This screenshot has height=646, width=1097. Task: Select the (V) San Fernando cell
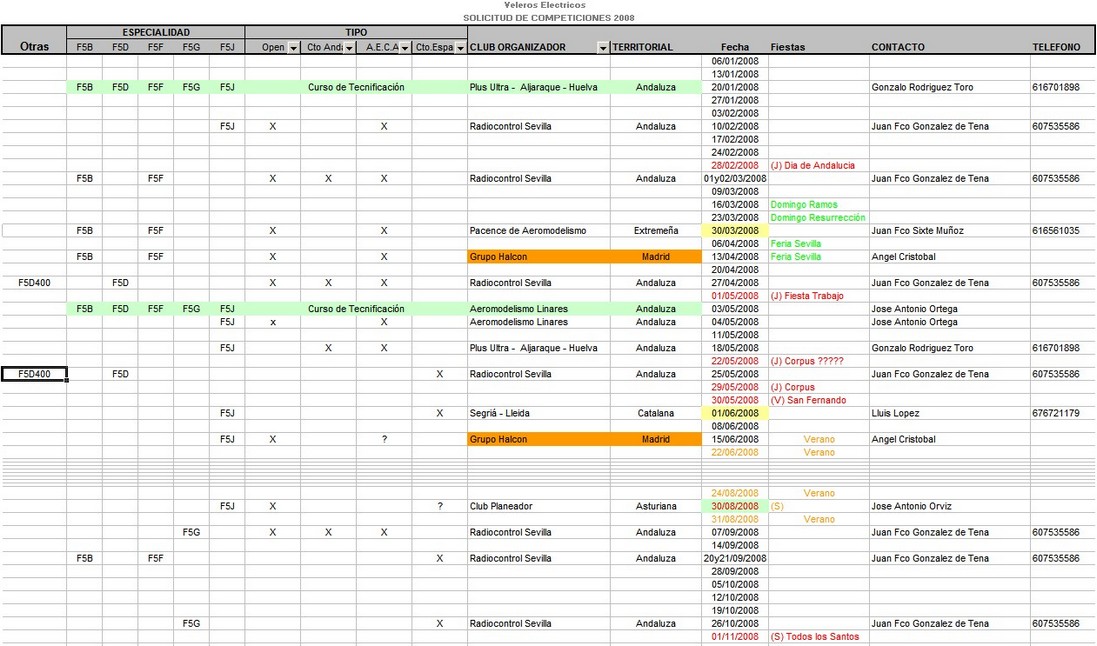click(819, 400)
